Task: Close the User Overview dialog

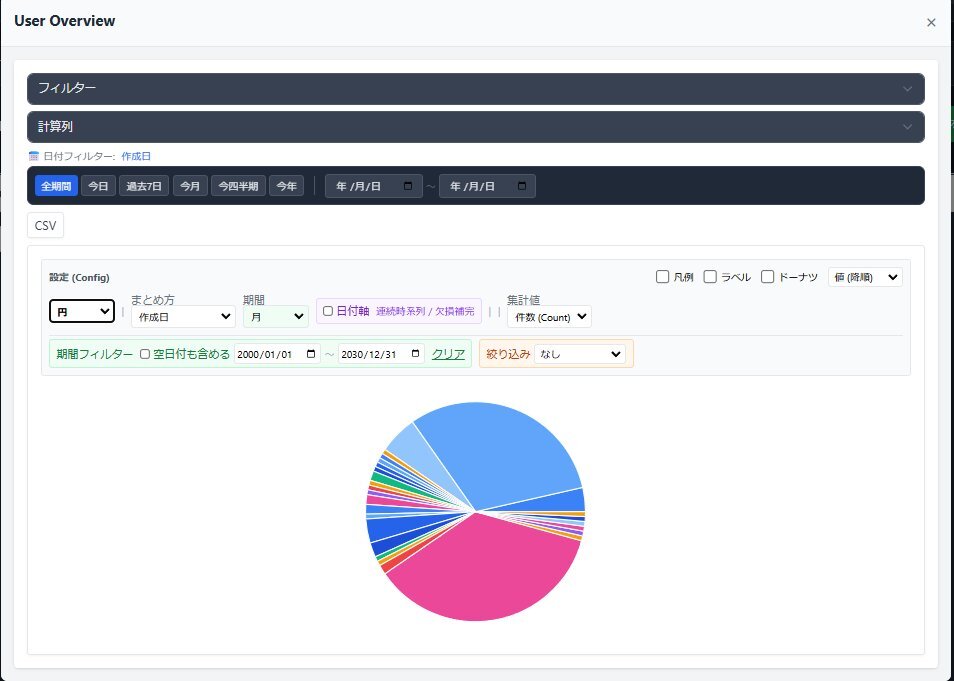Action: 931,22
